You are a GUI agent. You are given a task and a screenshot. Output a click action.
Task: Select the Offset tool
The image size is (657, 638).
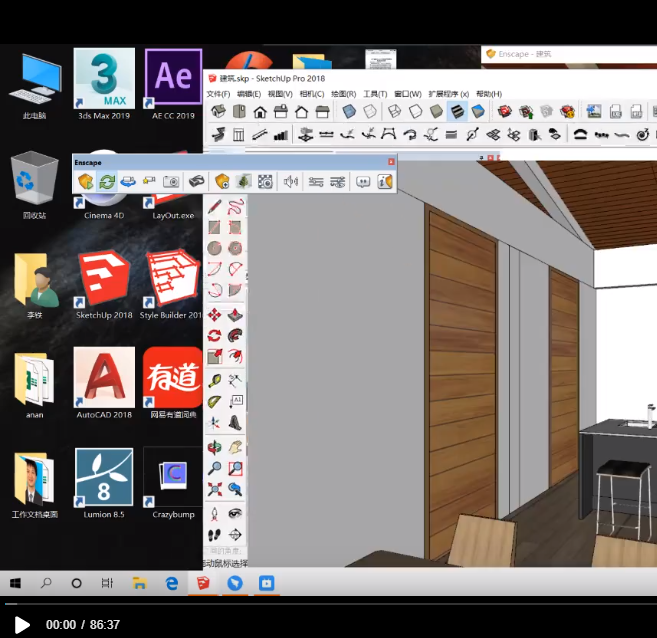click(x=235, y=356)
